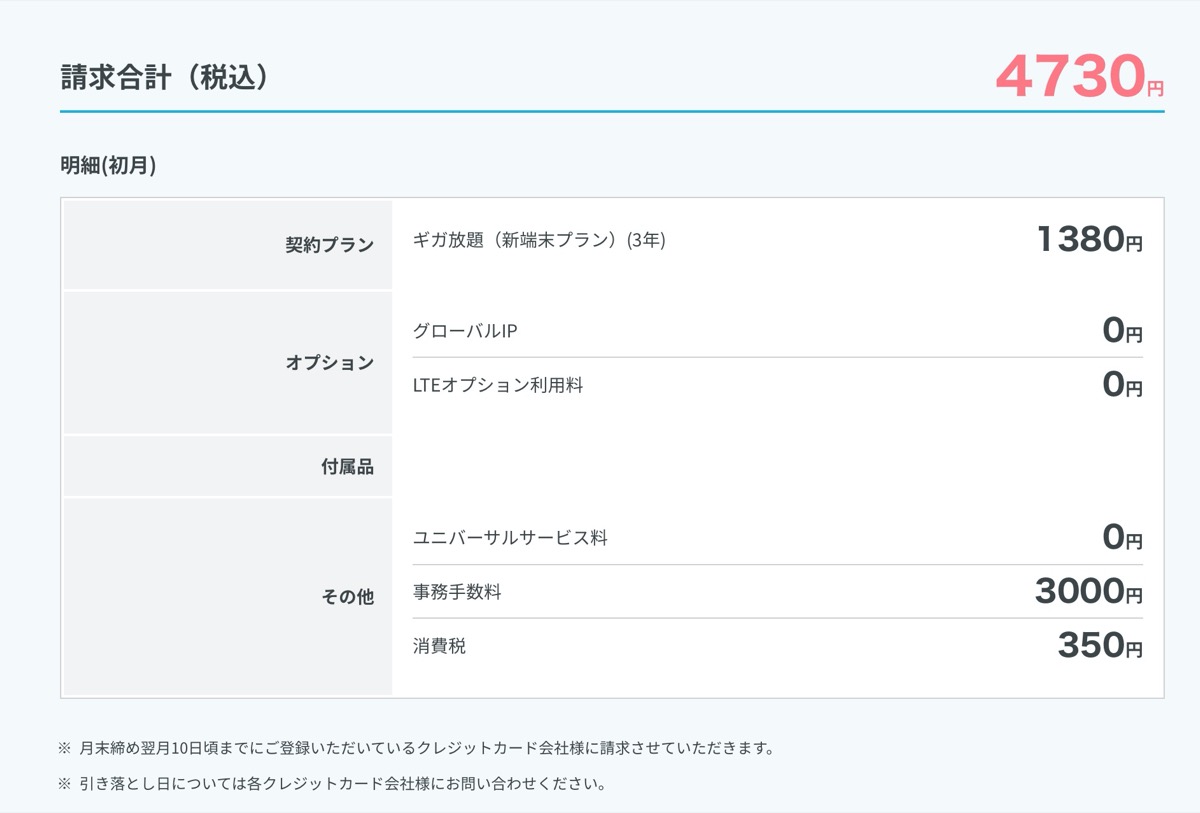Screen dimensions: 1200x813
Task: Select the グローバルIP option label
Action: [465, 331]
